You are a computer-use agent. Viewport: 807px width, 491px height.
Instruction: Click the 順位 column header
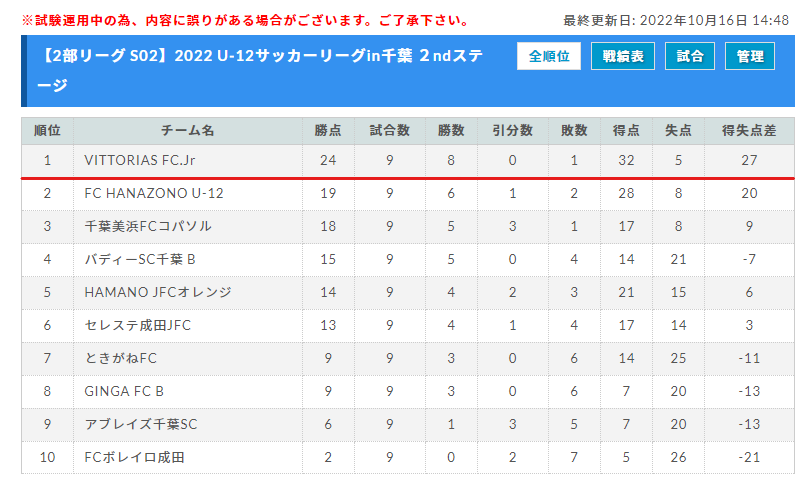coord(47,131)
